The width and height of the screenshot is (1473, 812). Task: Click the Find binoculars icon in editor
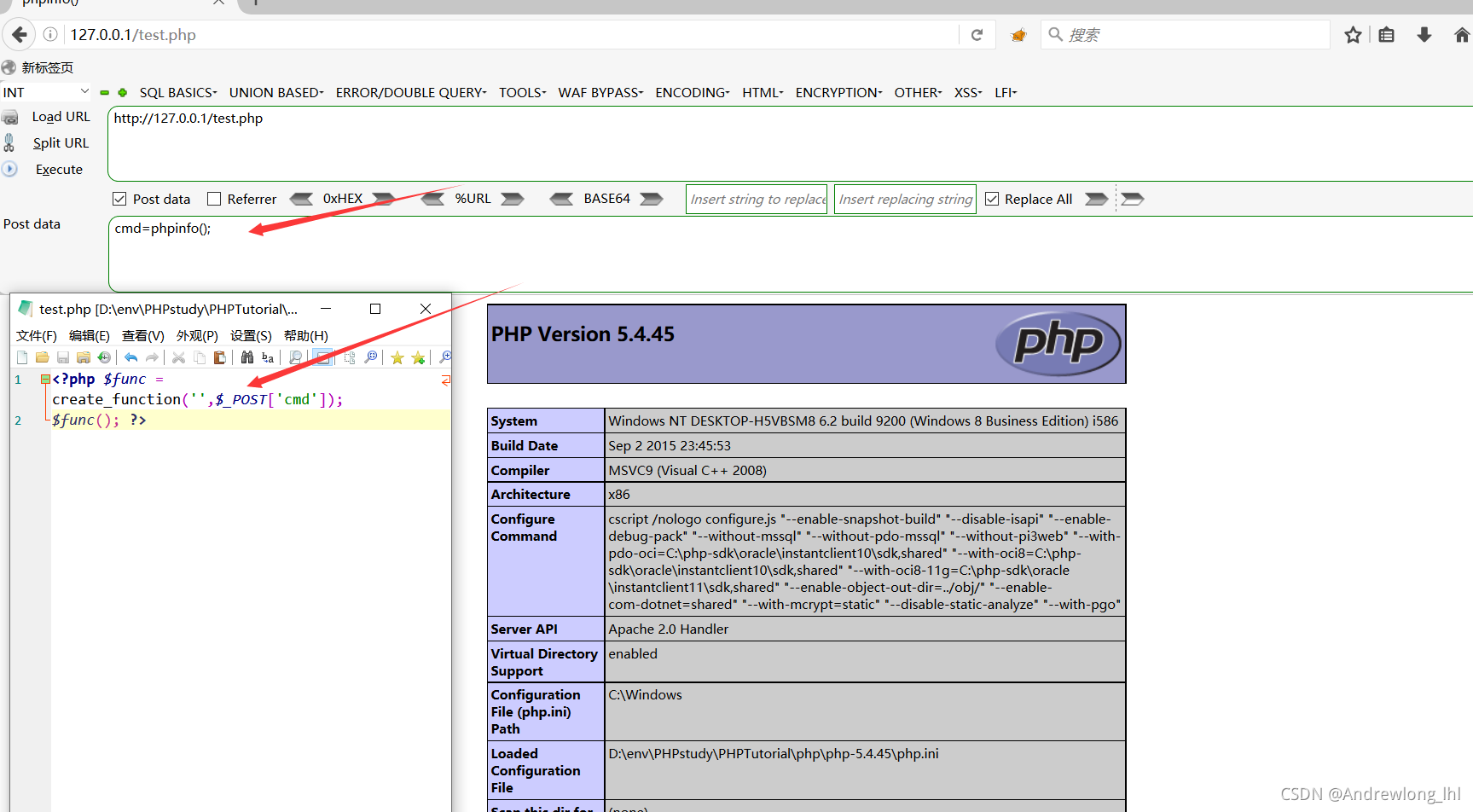point(247,357)
